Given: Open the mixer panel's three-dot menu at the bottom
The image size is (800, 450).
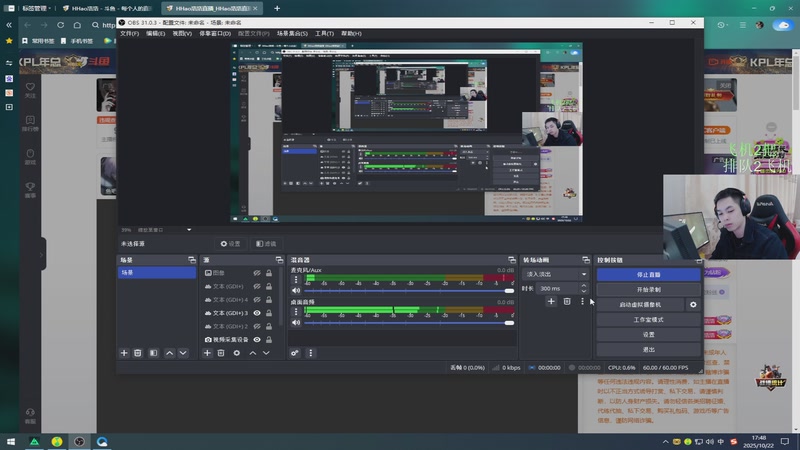Looking at the screenshot, I should (x=311, y=353).
